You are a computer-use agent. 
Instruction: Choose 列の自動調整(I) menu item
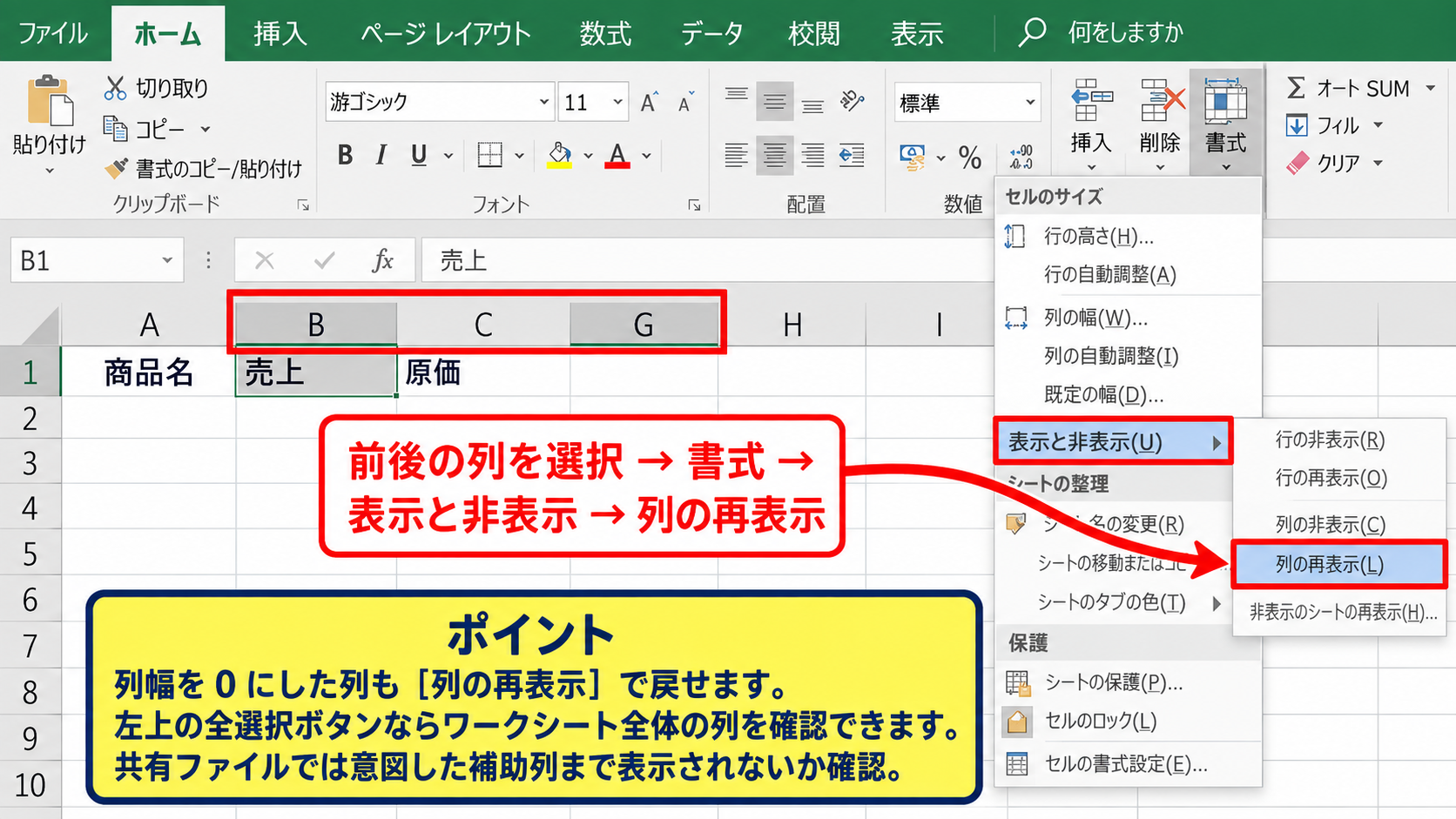pyautogui.click(x=1128, y=356)
